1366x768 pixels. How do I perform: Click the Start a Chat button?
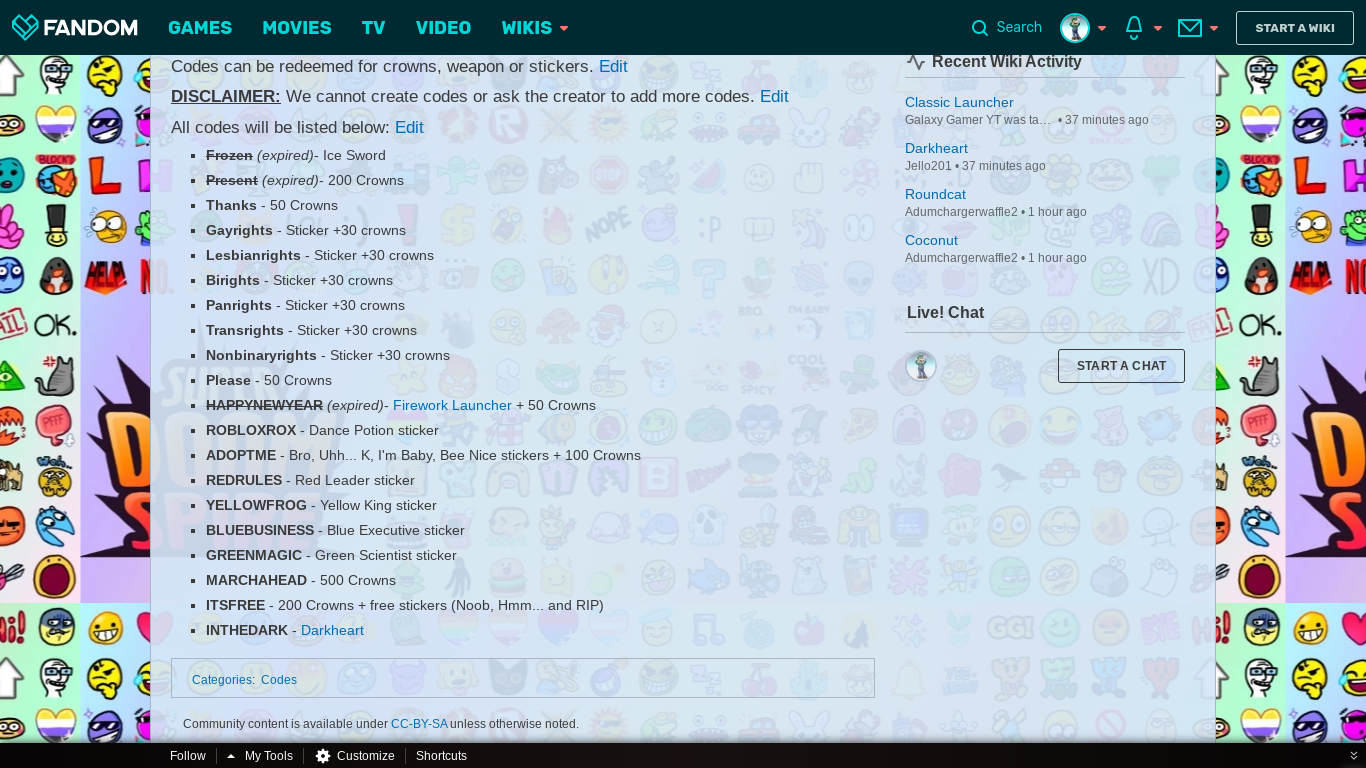point(1121,366)
